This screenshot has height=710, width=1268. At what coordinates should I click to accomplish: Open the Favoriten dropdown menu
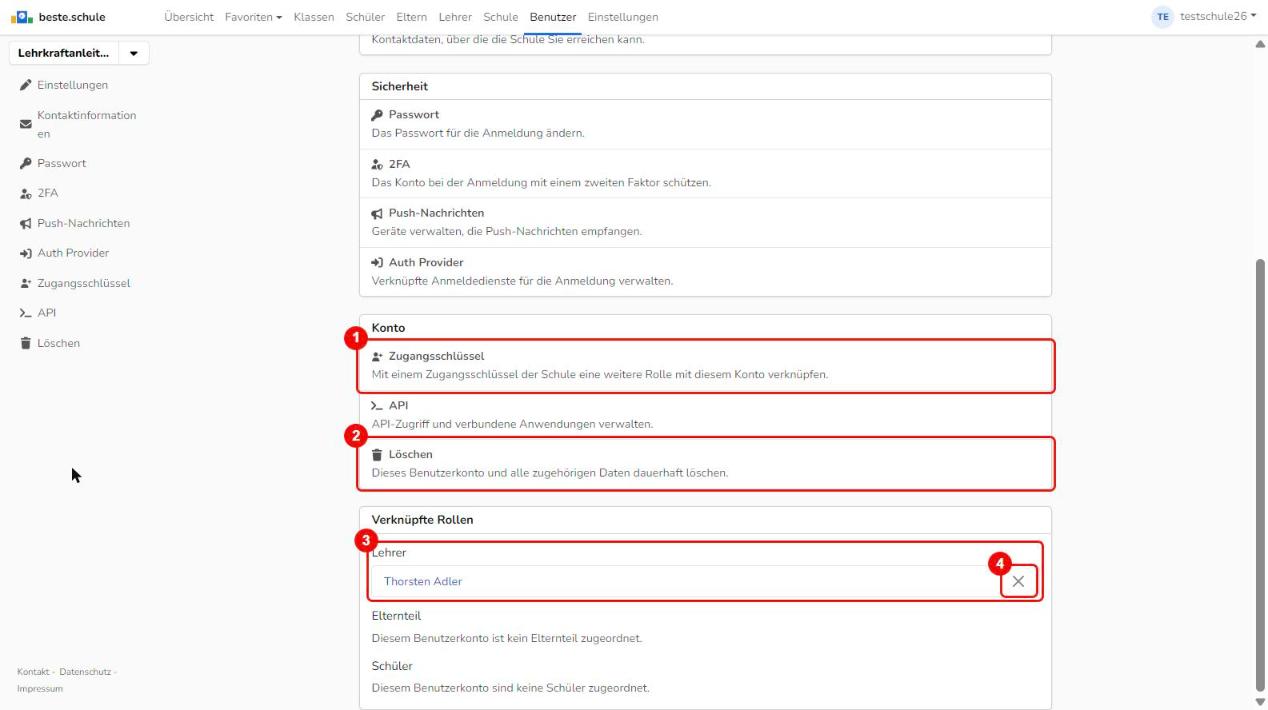[x=254, y=17]
